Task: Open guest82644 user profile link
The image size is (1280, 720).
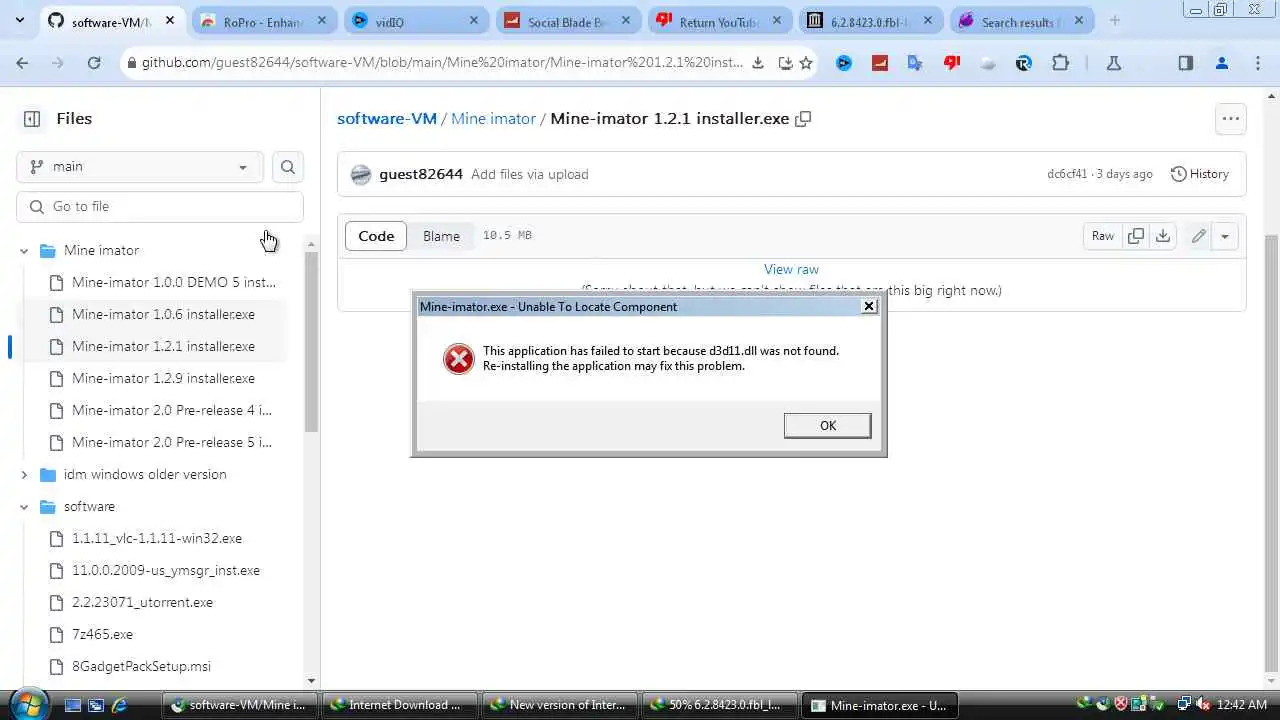Action: click(x=421, y=174)
